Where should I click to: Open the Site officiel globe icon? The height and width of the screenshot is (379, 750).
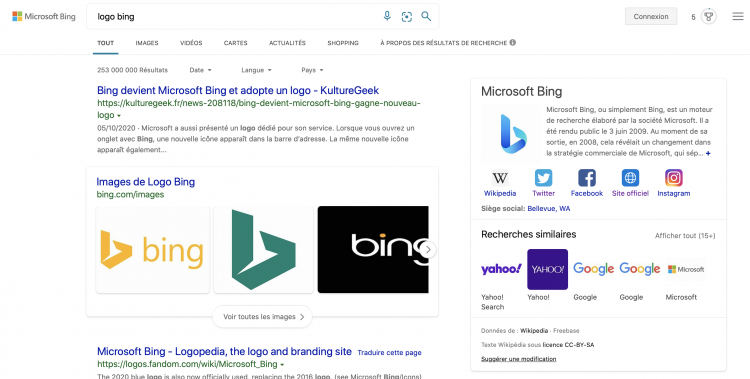(x=630, y=178)
